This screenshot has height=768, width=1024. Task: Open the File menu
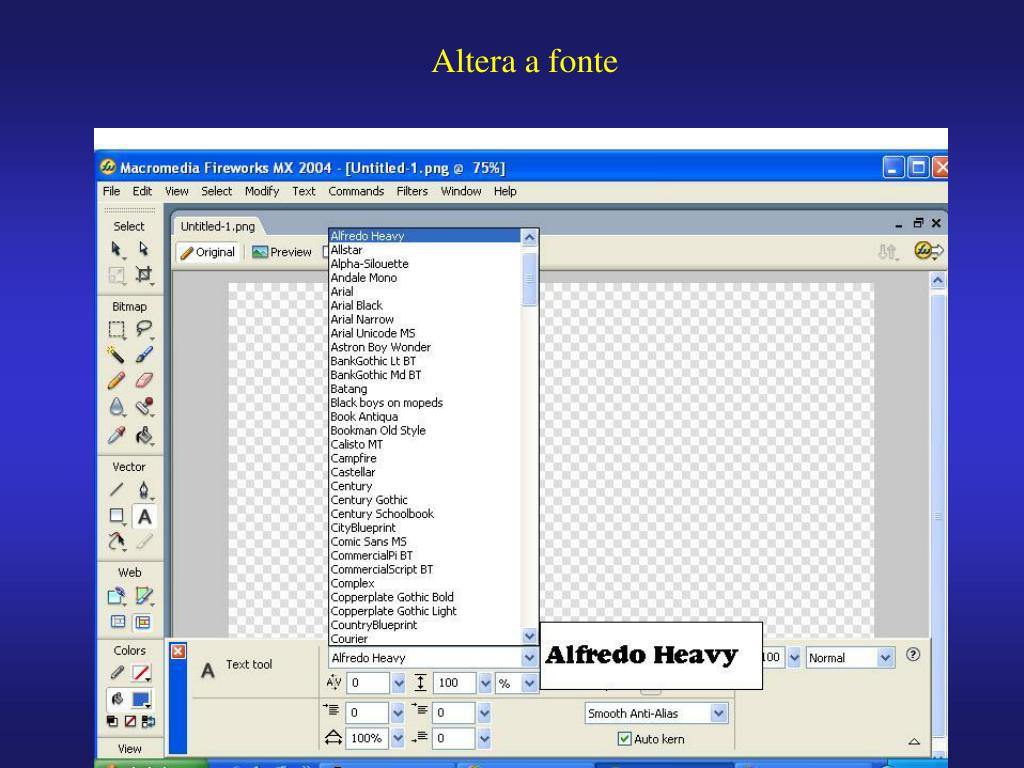coord(112,191)
